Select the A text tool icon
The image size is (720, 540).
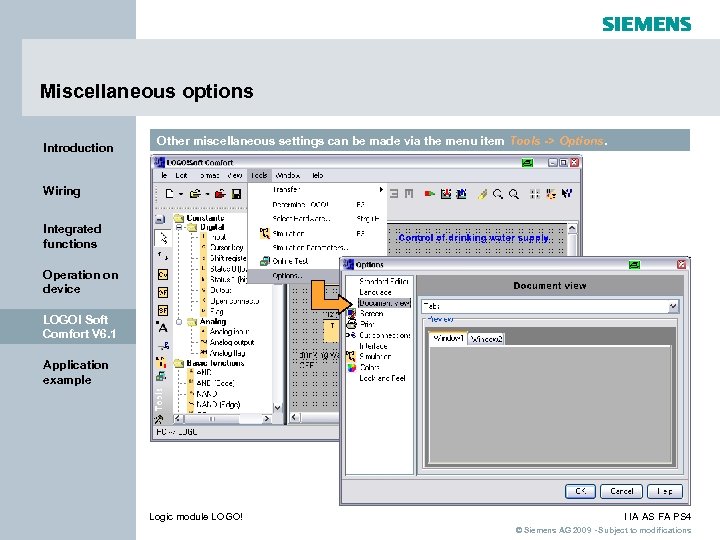pyautogui.click(x=163, y=327)
